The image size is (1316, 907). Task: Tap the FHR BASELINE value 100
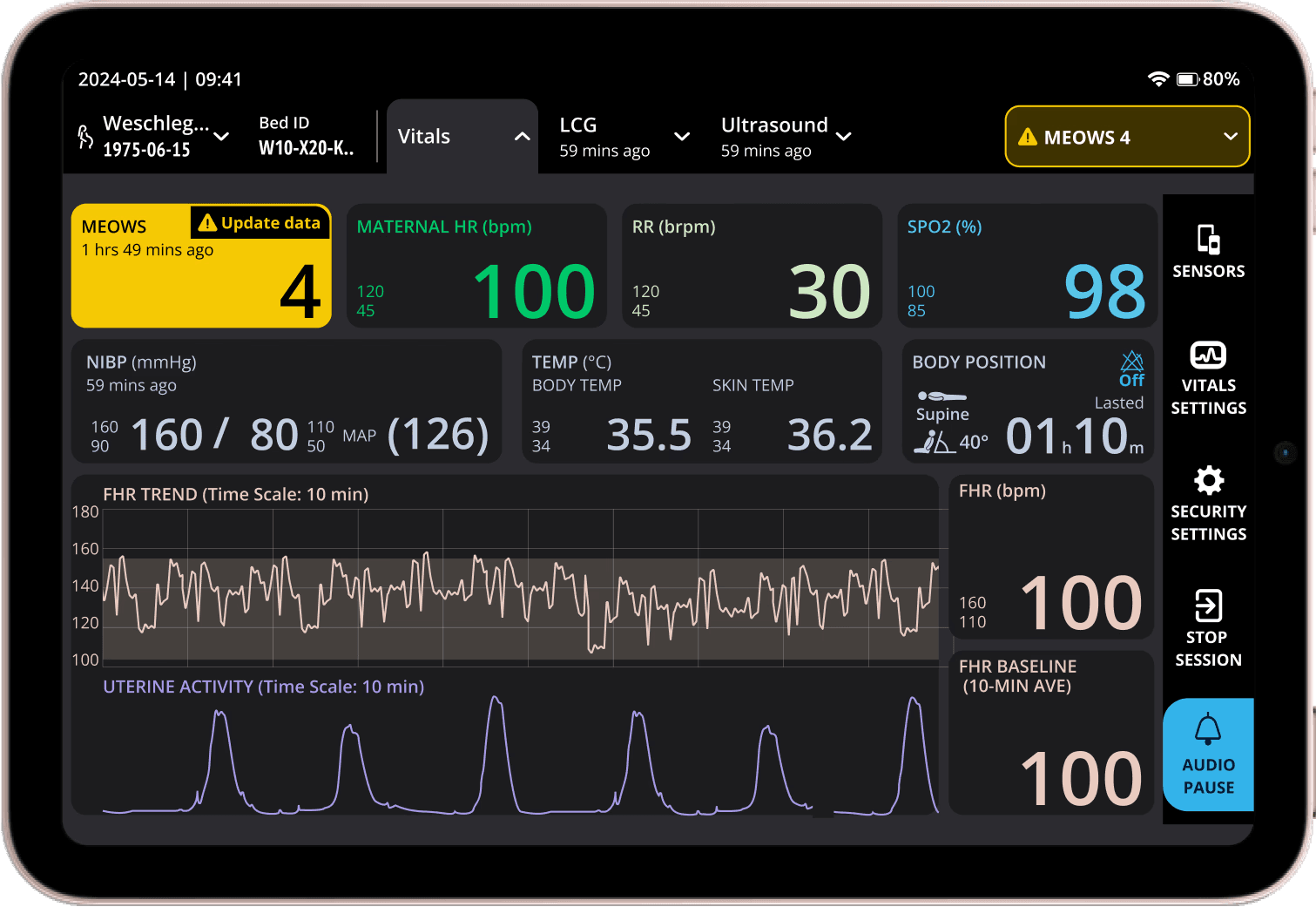click(1081, 779)
